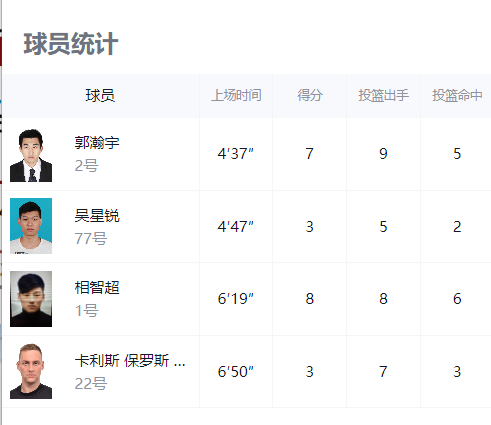Select 相智超's score value 8
This screenshot has width=491, height=425.
pos(310,299)
